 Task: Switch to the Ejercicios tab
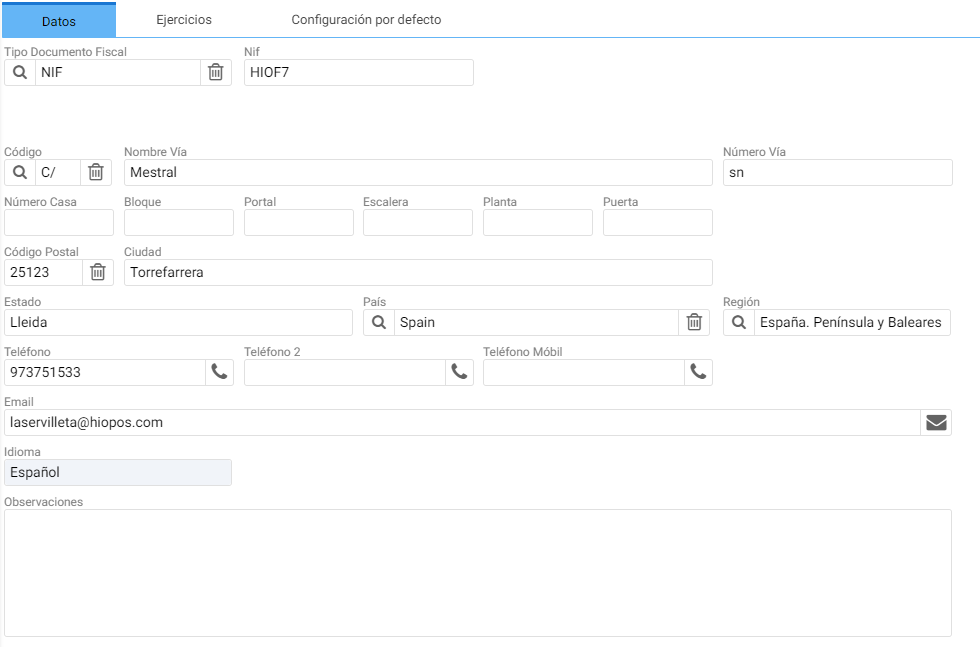(x=184, y=20)
